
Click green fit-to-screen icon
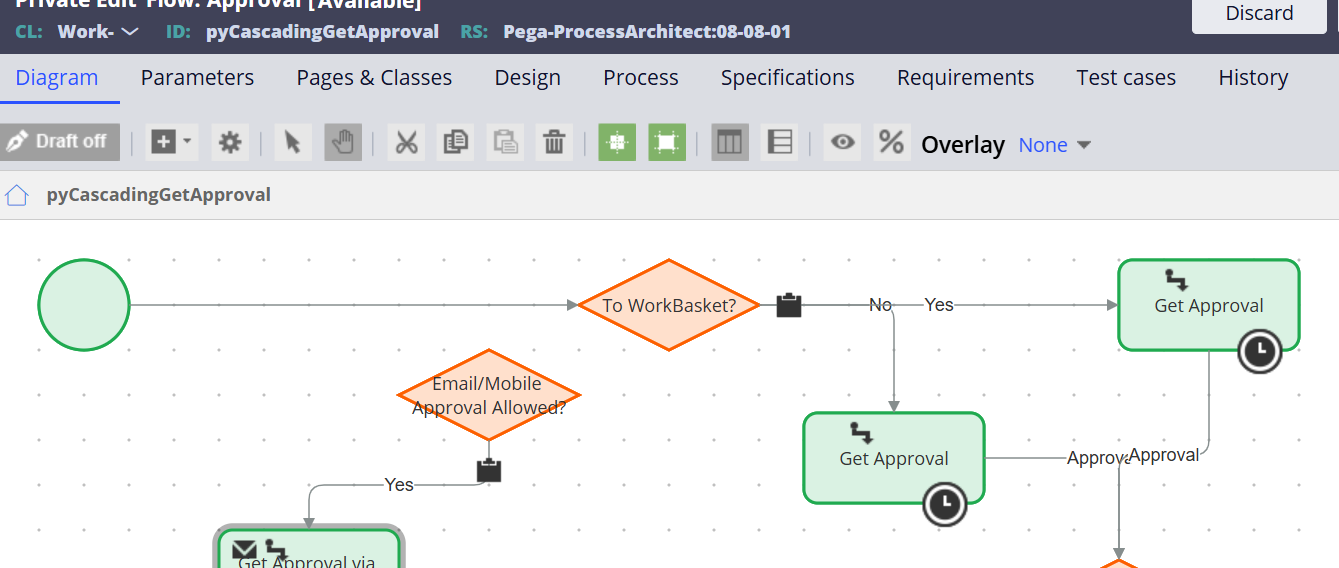point(667,142)
